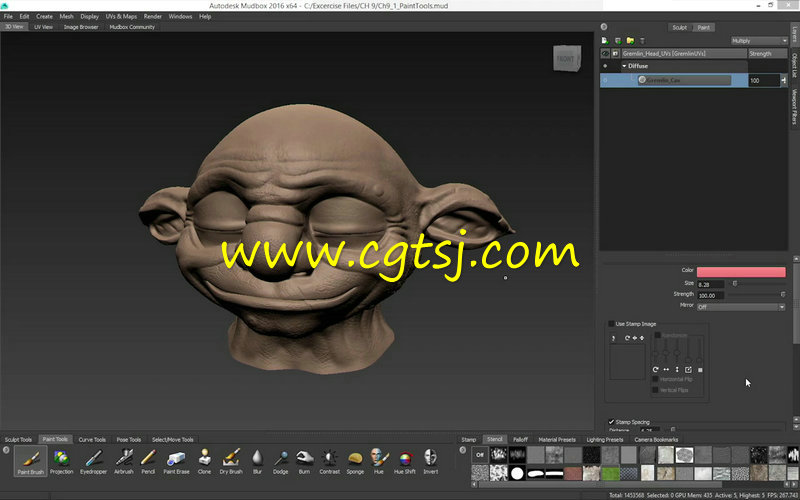Toggle Gremlin_Cav layer visibility dot
Screen dimensions: 800x500
click(x=605, y=80)
